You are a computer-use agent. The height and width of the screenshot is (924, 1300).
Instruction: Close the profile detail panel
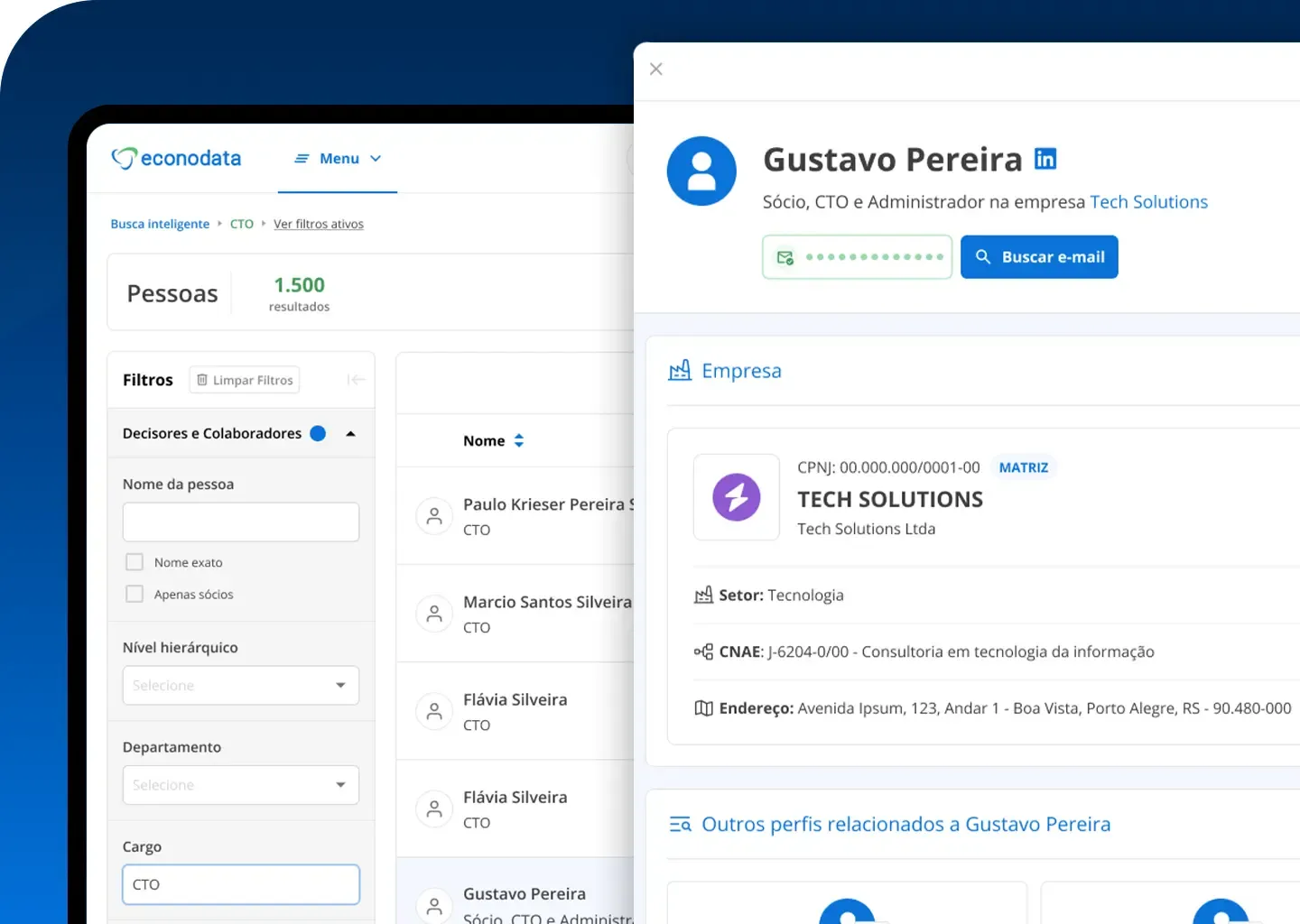tap(656, 69)
